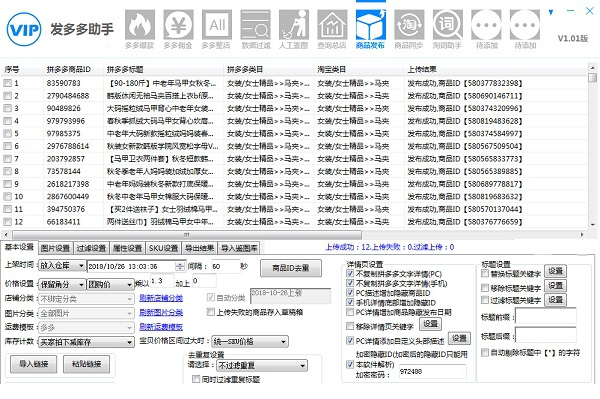Select the 商品发布 box icon
The width and height of the screenshot is (600, 399).
pyautogui.click(x=370, y=29)
